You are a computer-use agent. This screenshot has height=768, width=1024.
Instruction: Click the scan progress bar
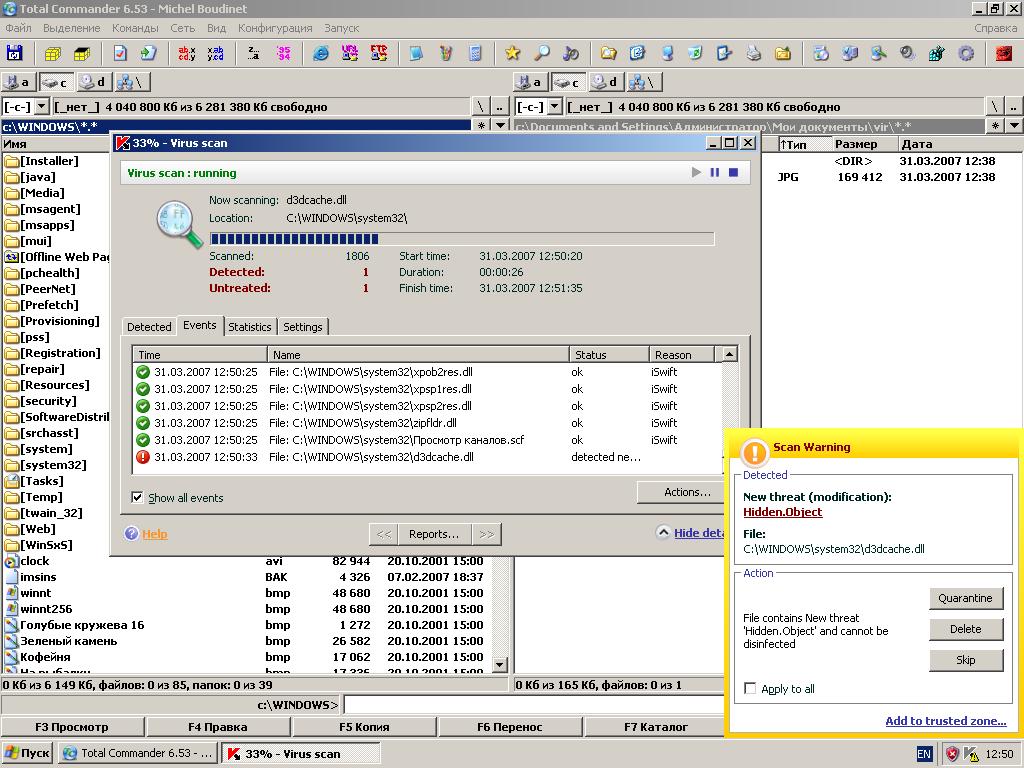coord(461,239)
